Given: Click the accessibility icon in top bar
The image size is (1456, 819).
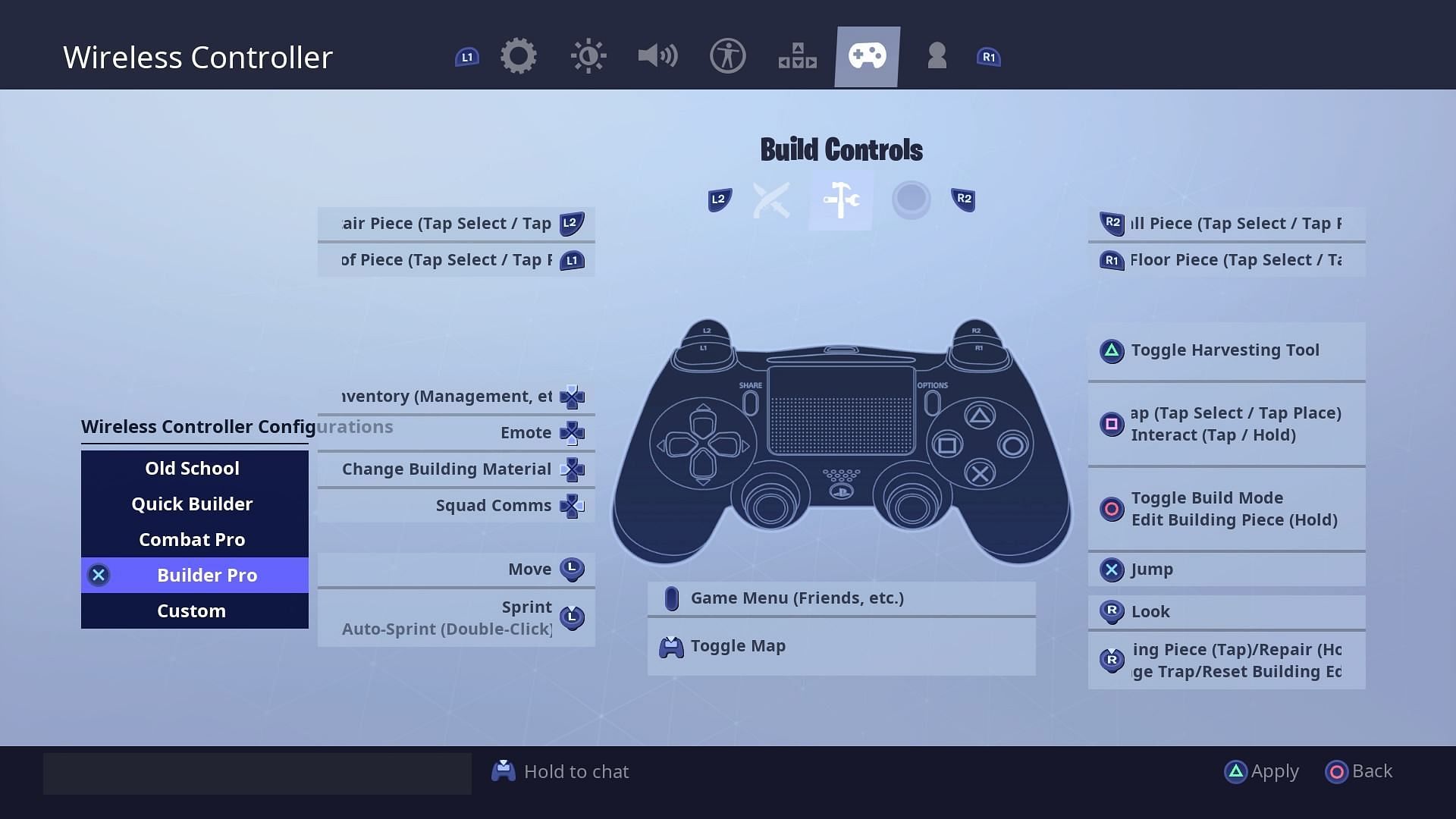Looking at the screenshot, I should (727, 55).
